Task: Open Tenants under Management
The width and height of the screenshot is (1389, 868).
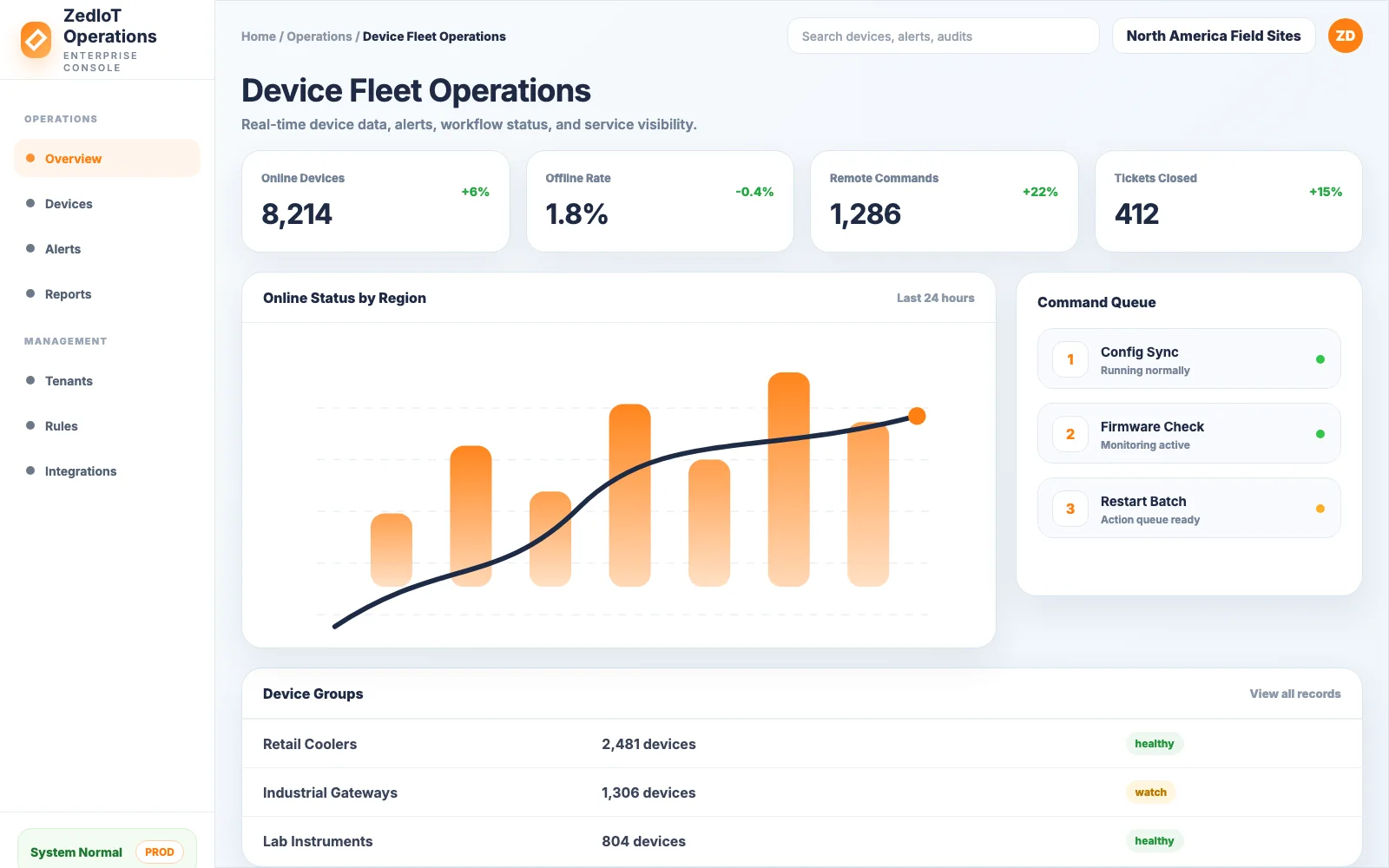Action: [107, 380]
